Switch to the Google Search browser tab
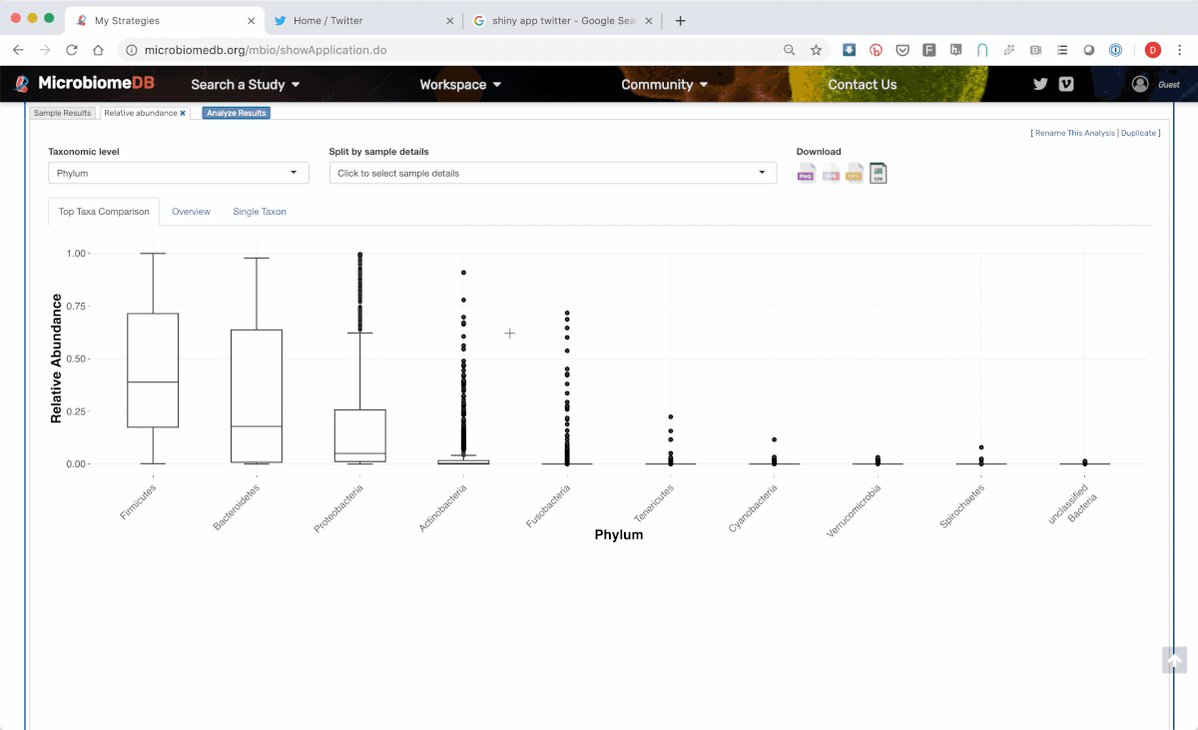 pos(563,21)
